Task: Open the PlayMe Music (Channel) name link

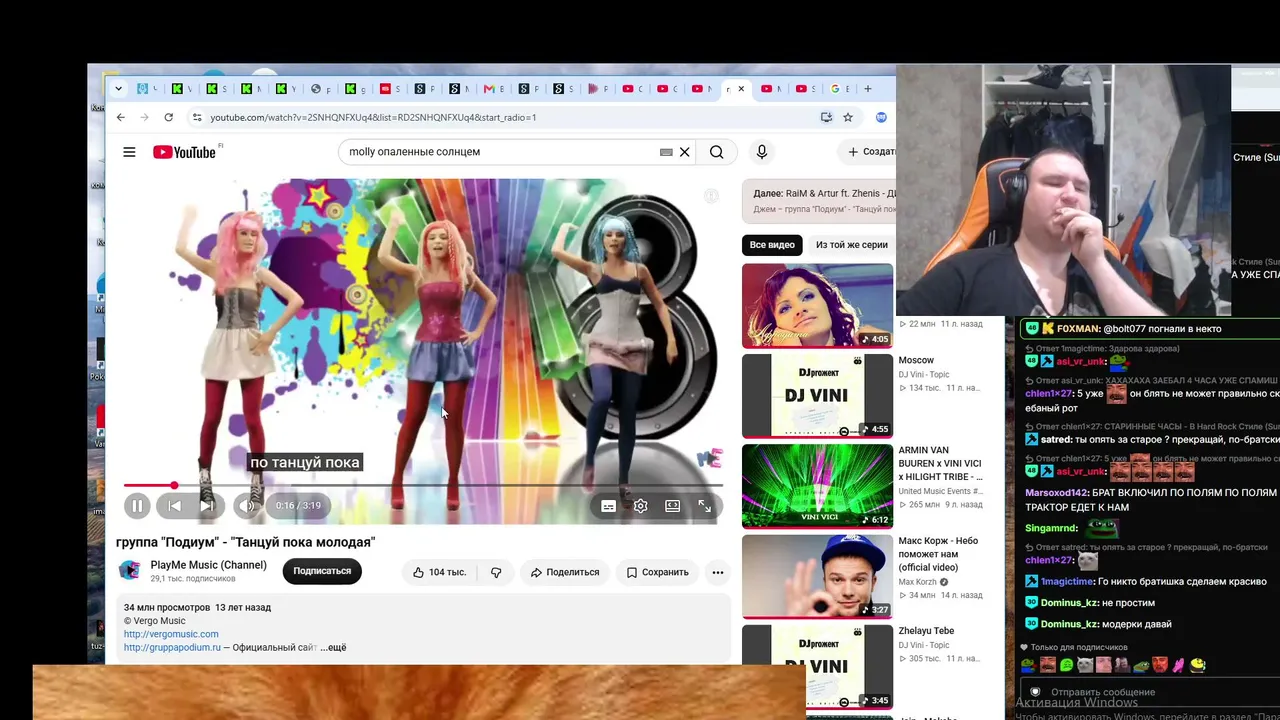Action: click(x=209, y=565)
